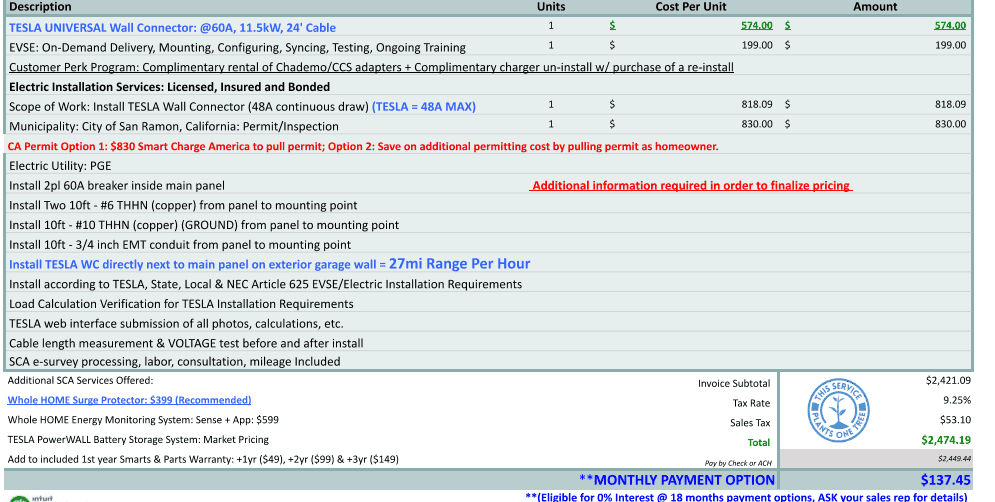Click the '3/4 inch EMT conduit' row
The height and width of the screenshot is (502, 995).
180,244
